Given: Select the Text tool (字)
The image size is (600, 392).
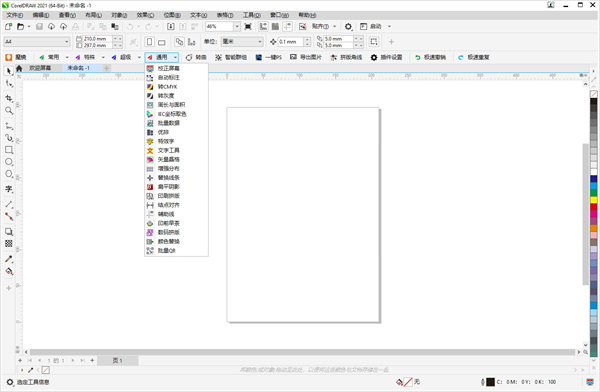Looking at the screenshot, I should click(x=9, y=189).
